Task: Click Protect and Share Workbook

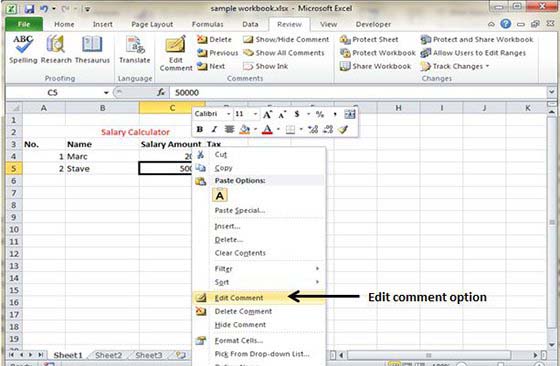Action: [477, 40]
